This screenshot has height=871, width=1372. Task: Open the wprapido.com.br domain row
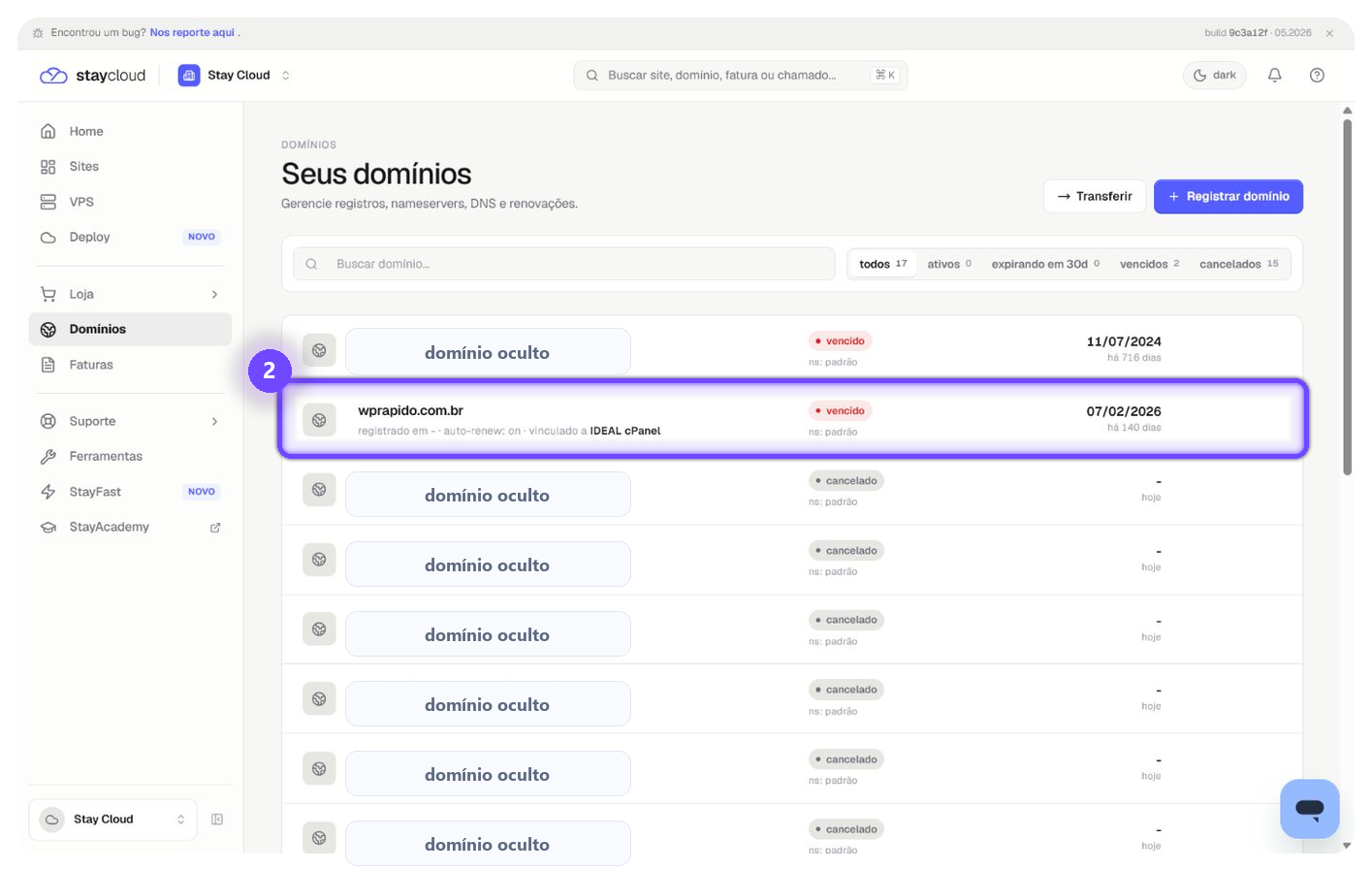tap(792, 420)
